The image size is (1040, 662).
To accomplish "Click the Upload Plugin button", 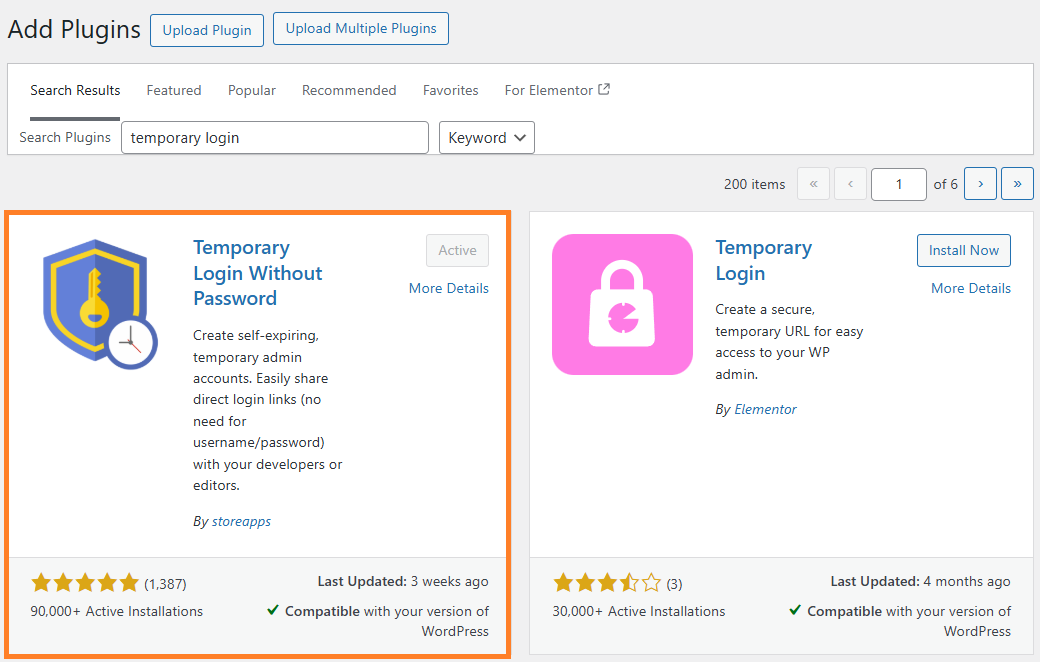I will [207, 31].
